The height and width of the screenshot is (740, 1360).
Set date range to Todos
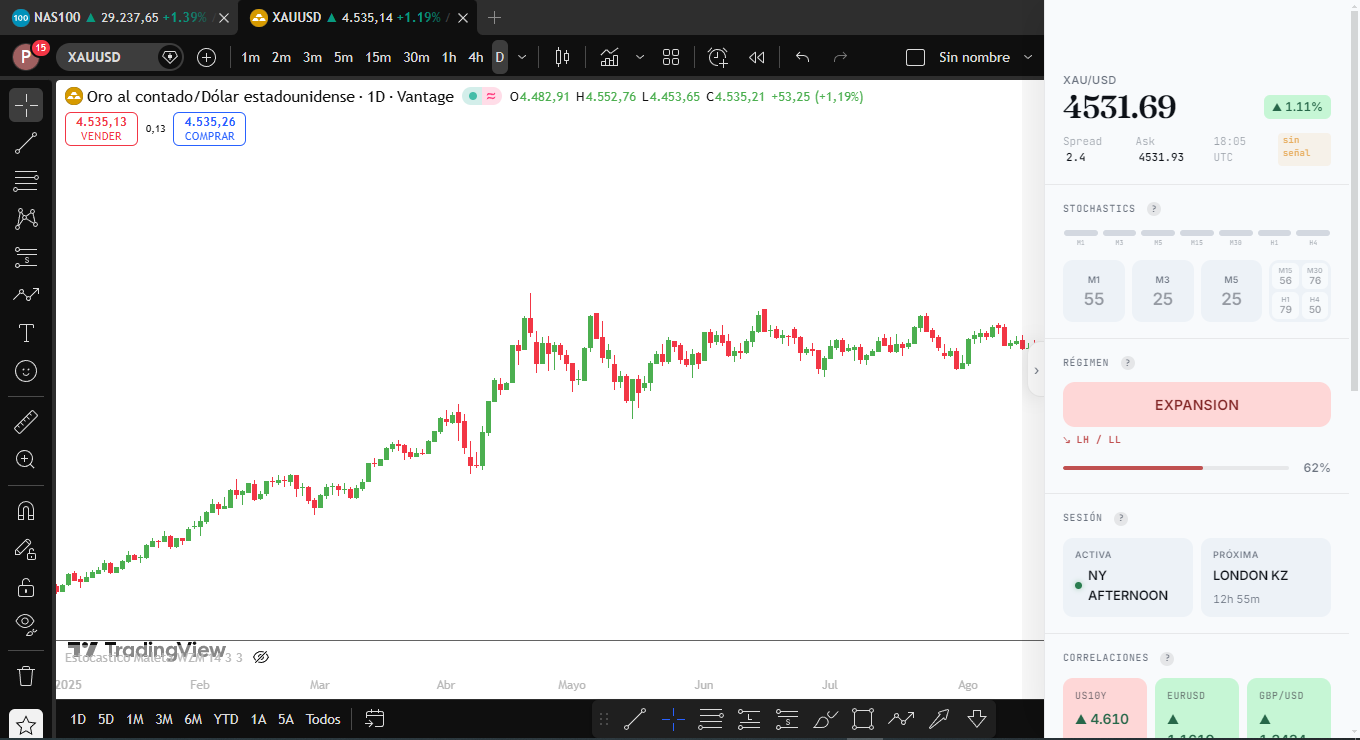point(323,719)
